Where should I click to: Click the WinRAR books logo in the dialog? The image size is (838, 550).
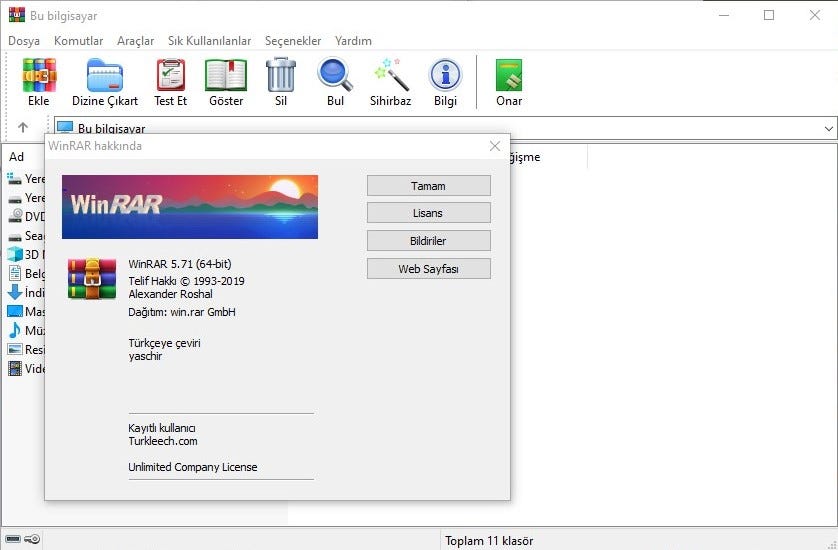pyautogui.click(x=92, y=278)
